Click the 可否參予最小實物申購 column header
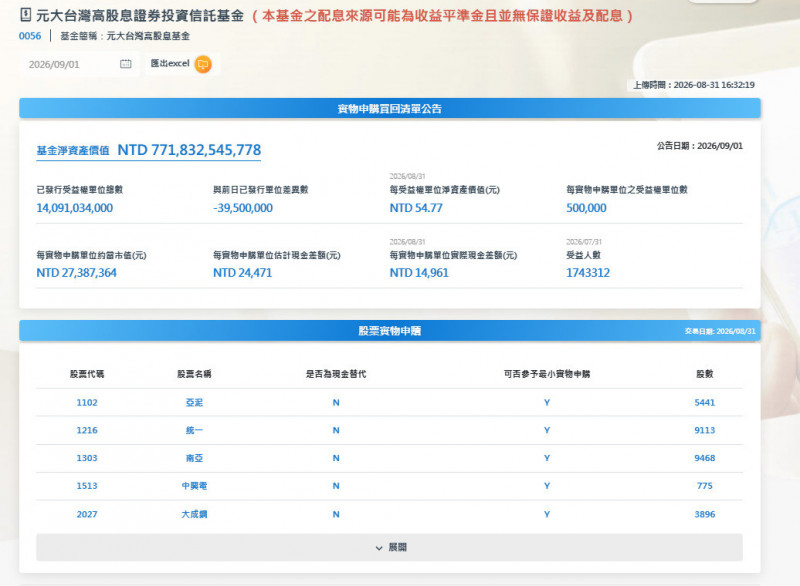Screen dimensions: 800x586 click(547, 374)
